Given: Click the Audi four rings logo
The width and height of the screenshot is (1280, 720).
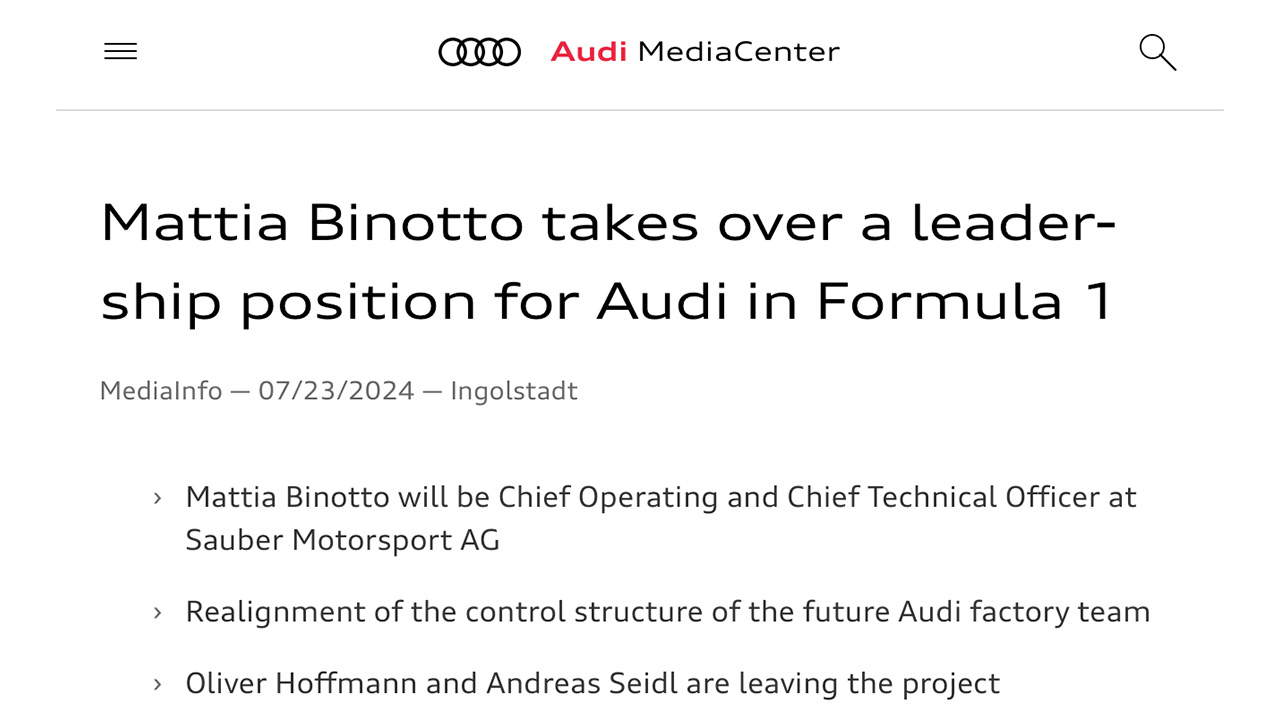Looking at the screenshot, I should [x=479, y=52].
